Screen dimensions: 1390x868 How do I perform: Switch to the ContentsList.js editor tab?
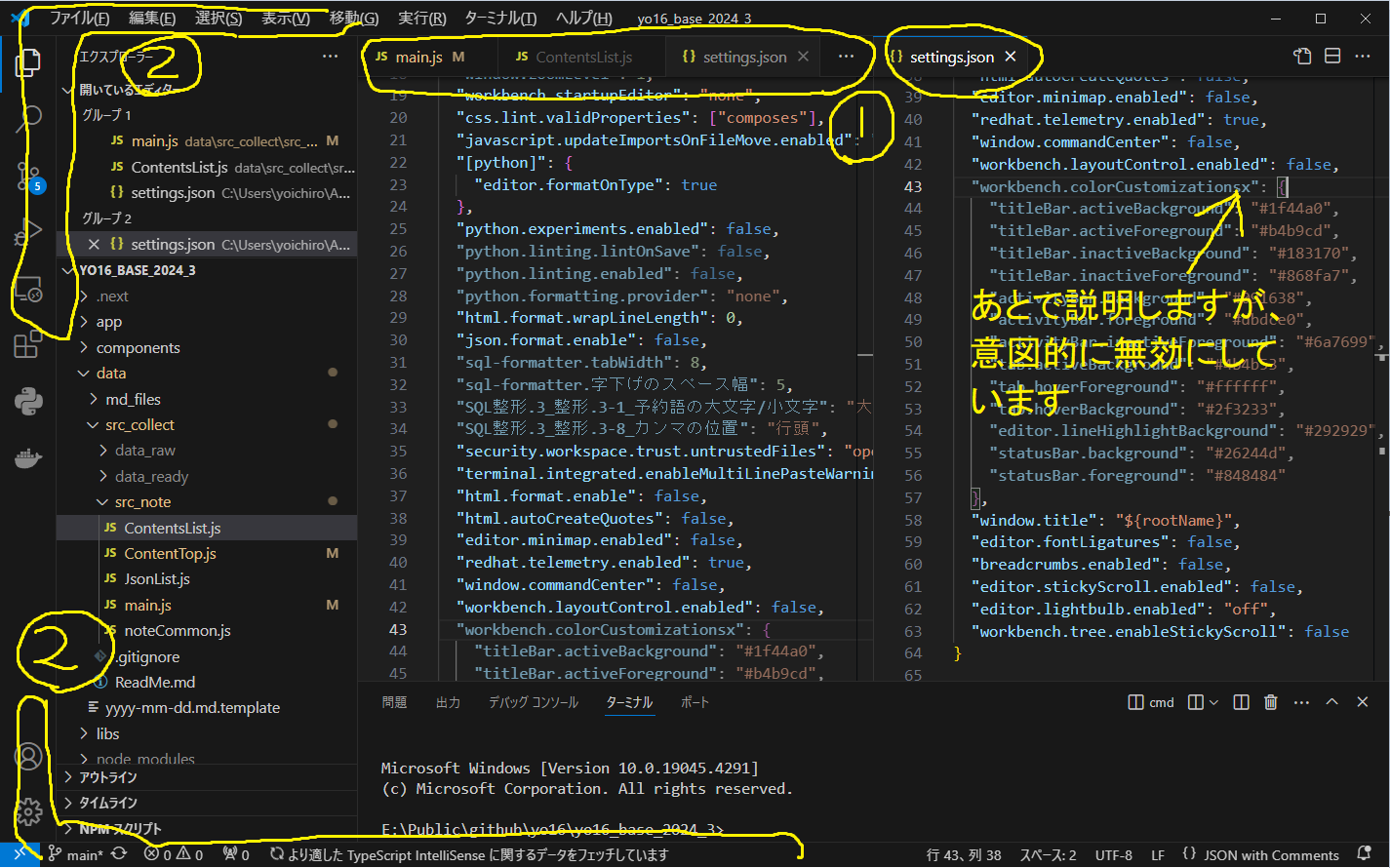tap(581, 58)
